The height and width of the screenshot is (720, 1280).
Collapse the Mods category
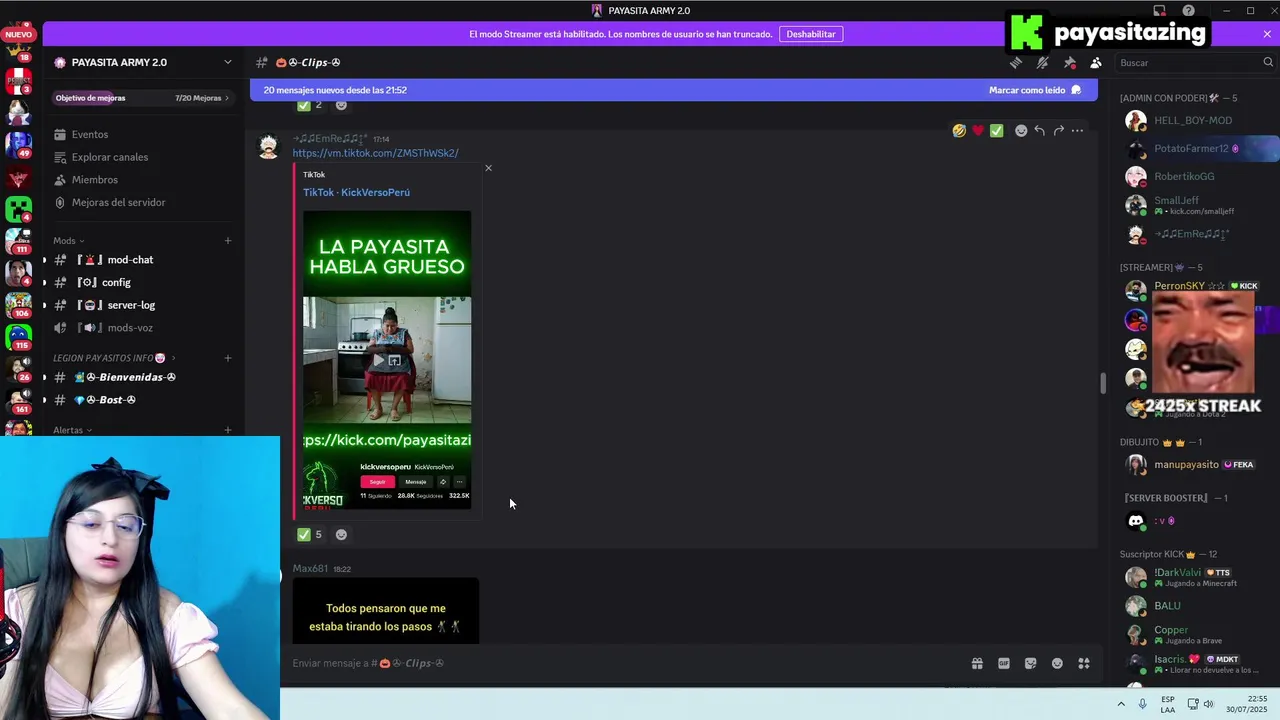(69, 241)
